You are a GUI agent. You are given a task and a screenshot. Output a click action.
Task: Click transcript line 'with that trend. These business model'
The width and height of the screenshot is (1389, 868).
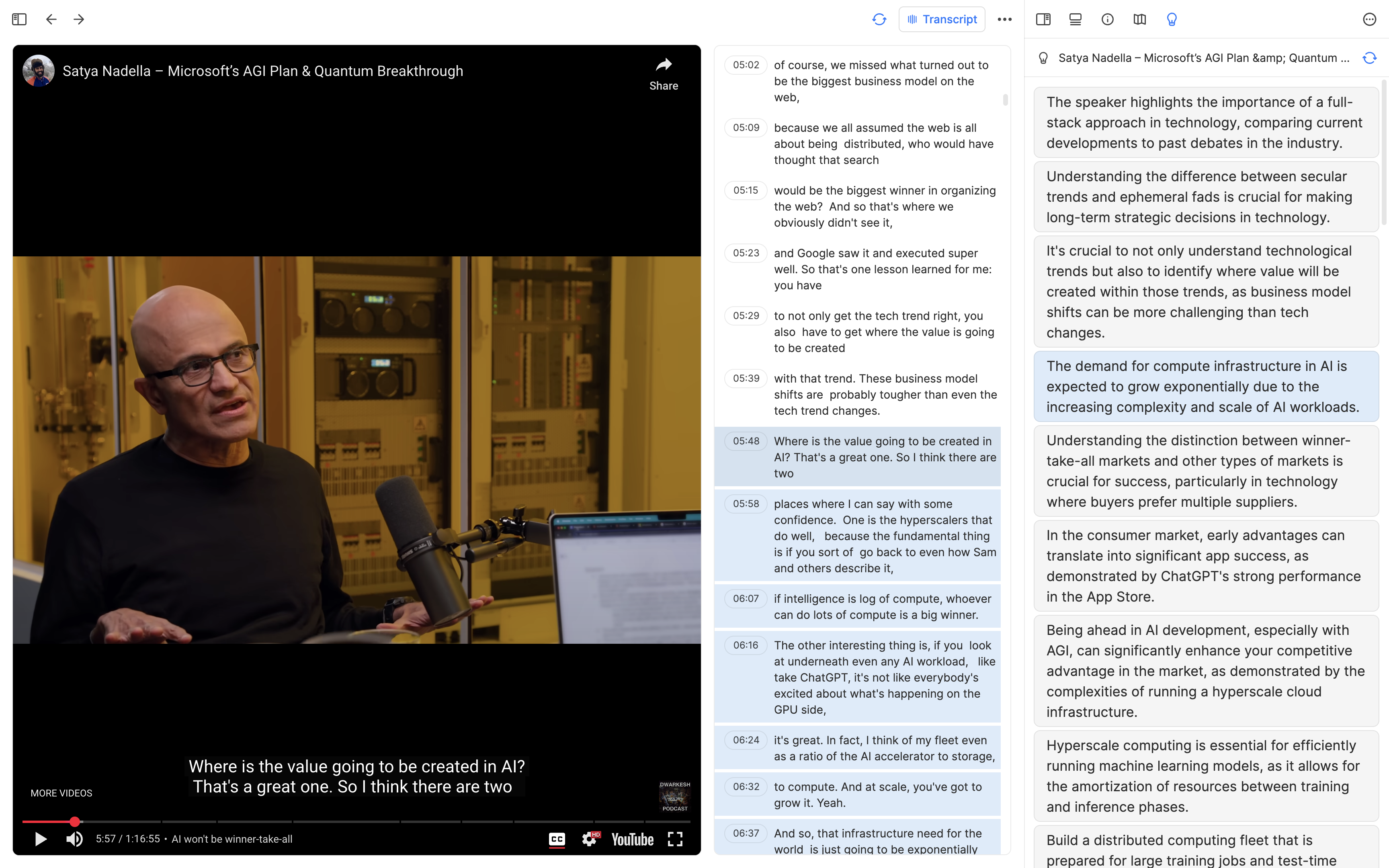point(857,394)
